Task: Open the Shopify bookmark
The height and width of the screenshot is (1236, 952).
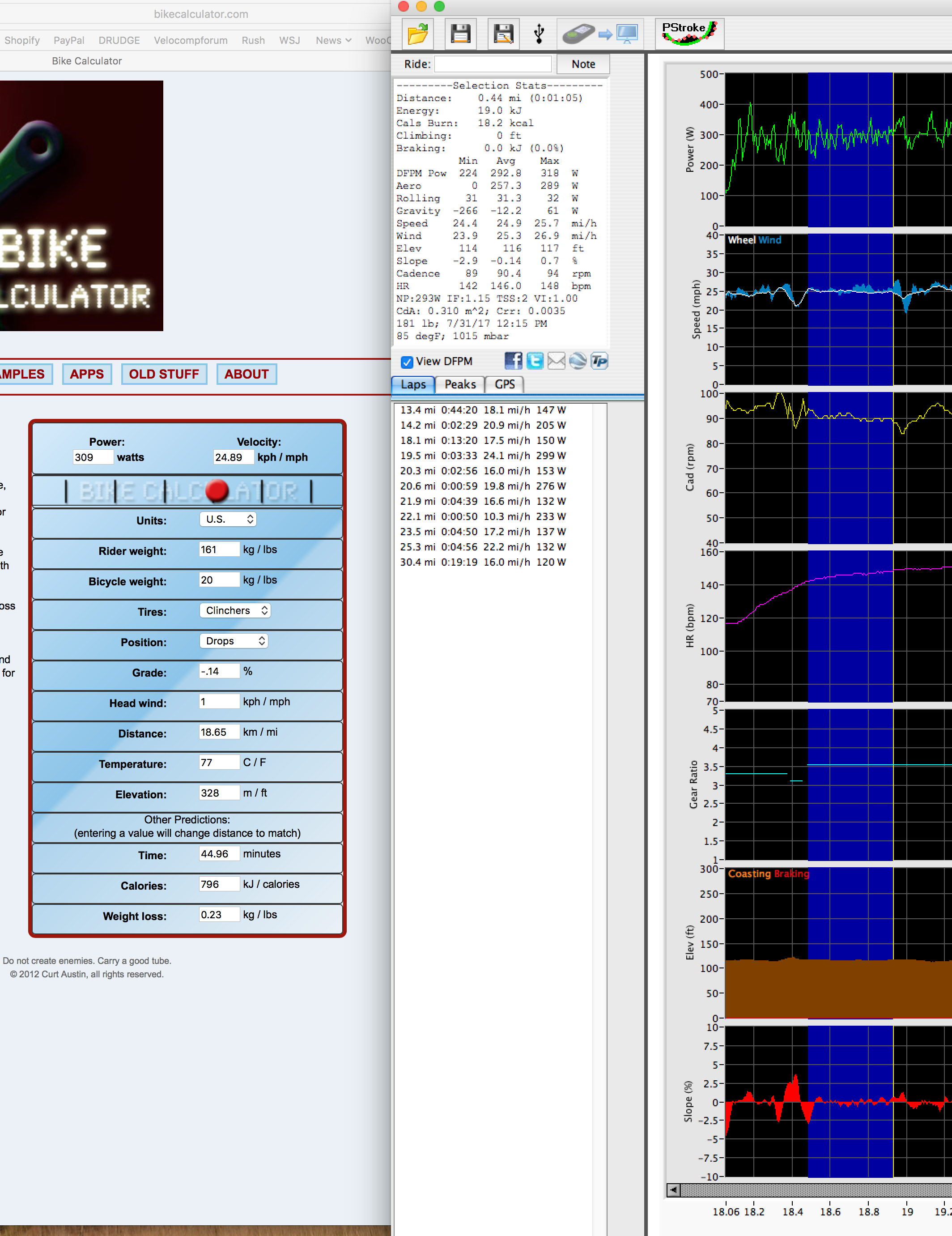Action: tap(22, 40)
